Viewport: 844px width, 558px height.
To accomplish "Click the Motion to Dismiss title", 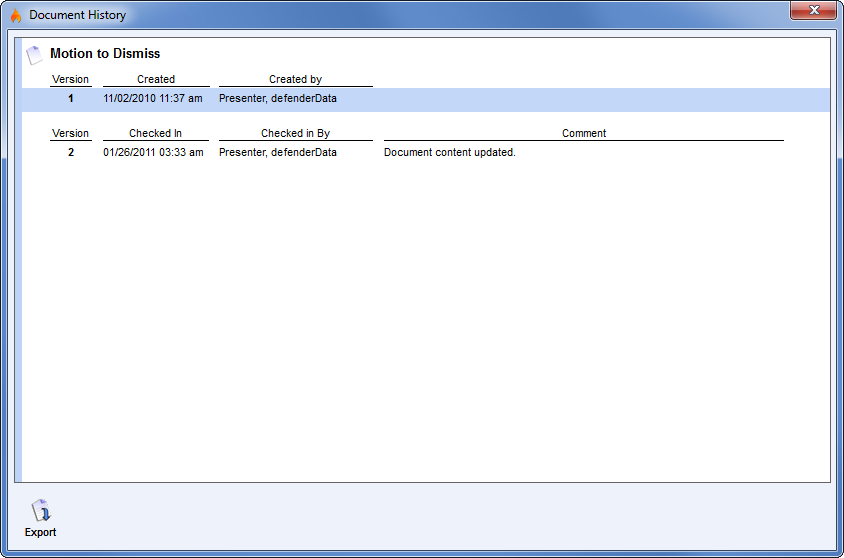I will click(105, 54).
